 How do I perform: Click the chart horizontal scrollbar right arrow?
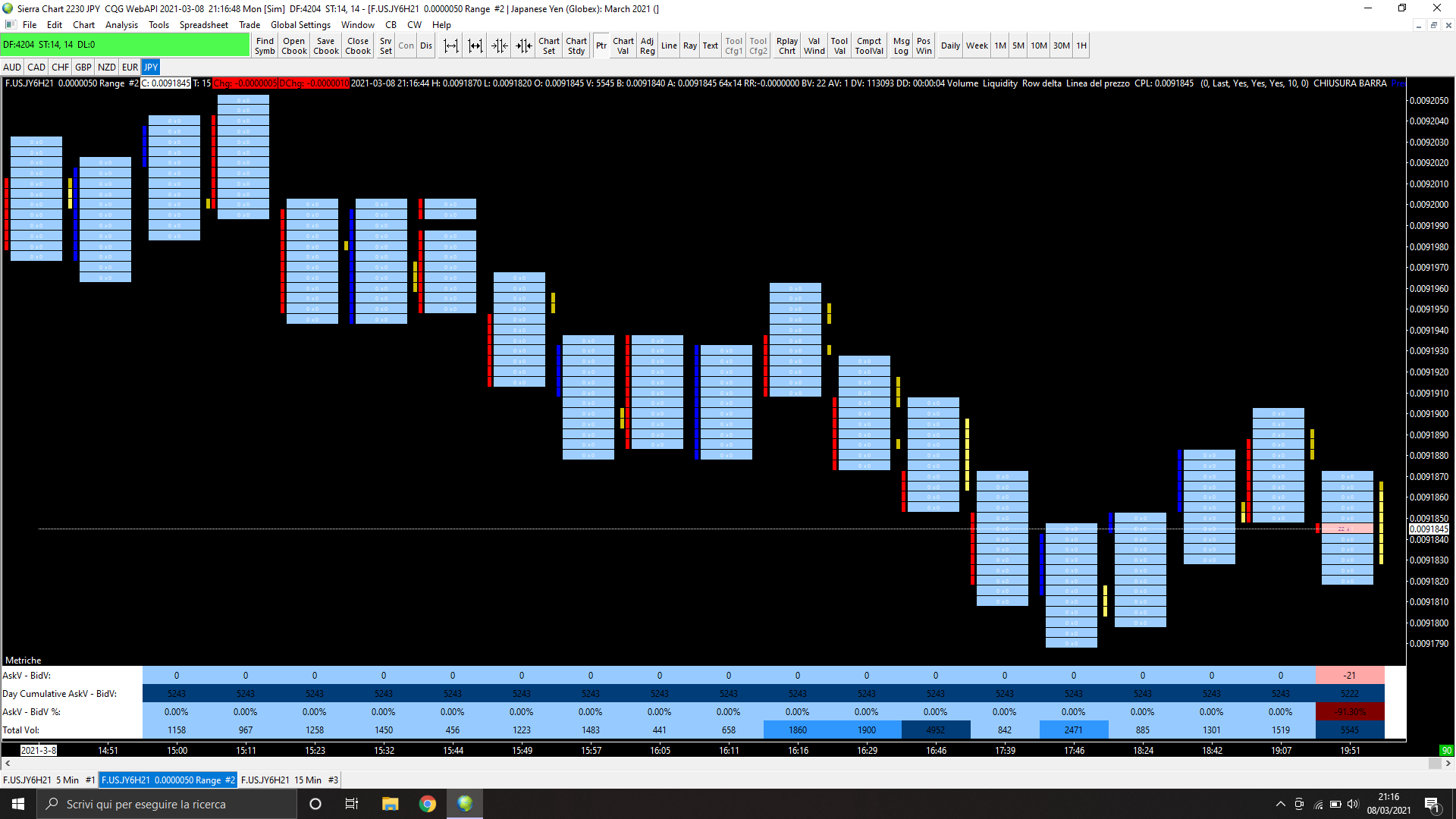click(x=1448, y=764)
